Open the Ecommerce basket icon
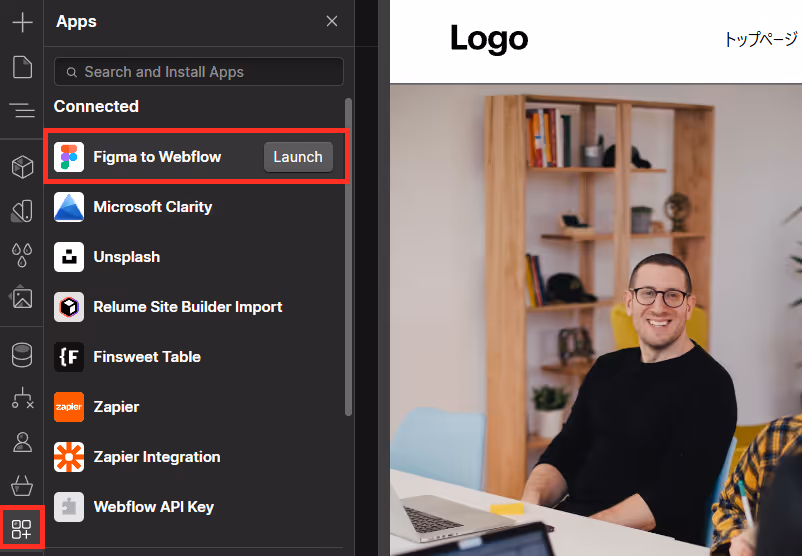Image resolution: width=802 pixels, height=556 pixels. (22, 485)
